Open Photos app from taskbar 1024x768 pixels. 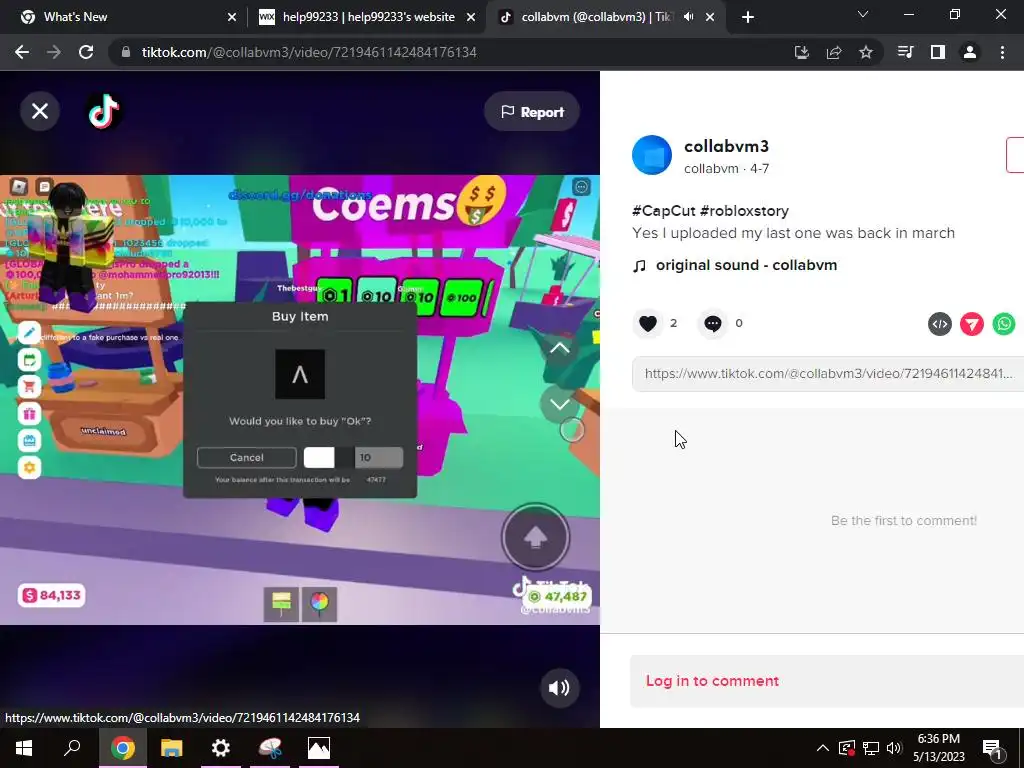click(319, 748)
